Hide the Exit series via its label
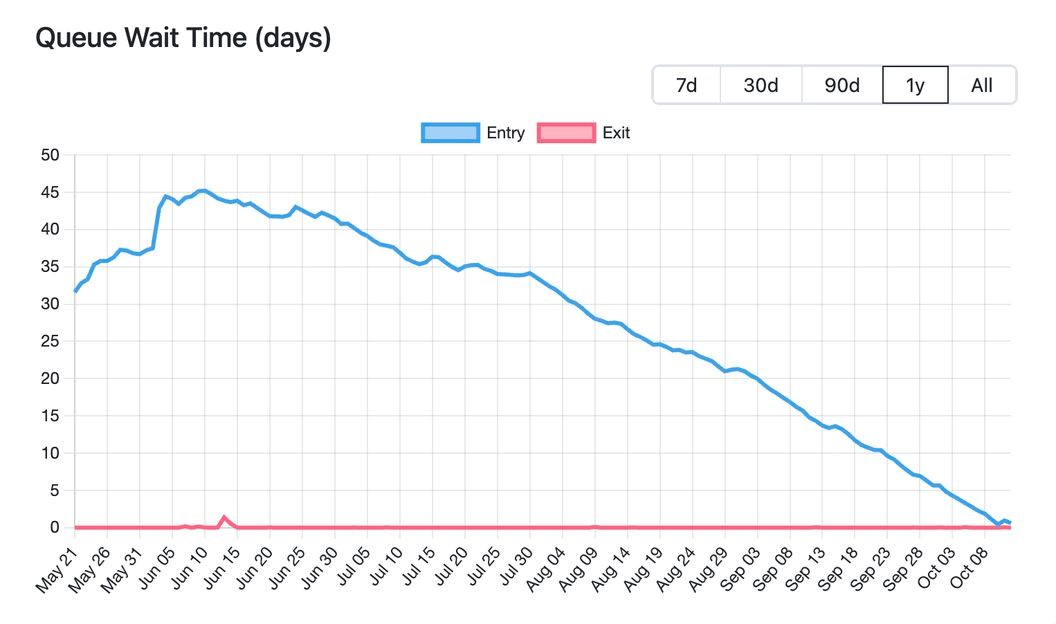 coord(616,133)
